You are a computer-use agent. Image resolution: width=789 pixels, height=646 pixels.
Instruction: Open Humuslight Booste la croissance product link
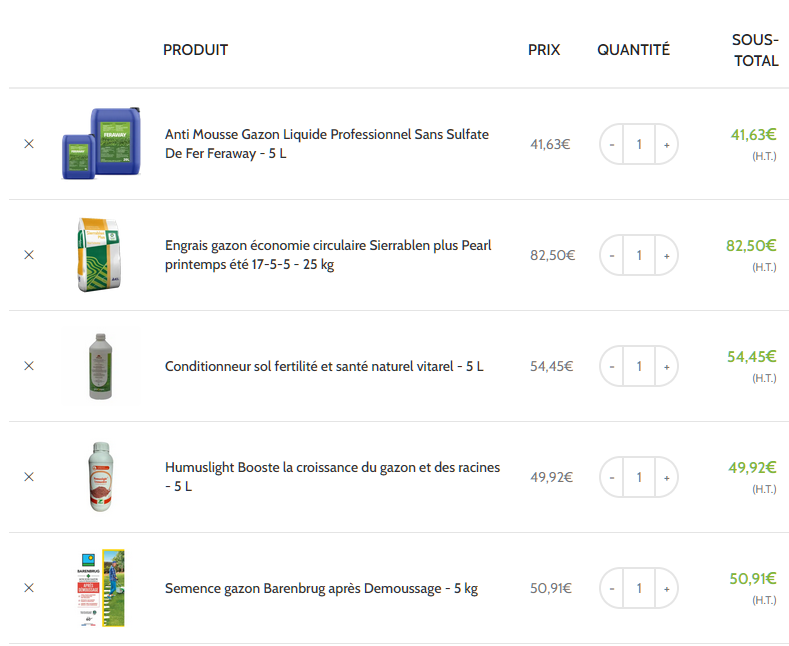click(x=333, y=476)
